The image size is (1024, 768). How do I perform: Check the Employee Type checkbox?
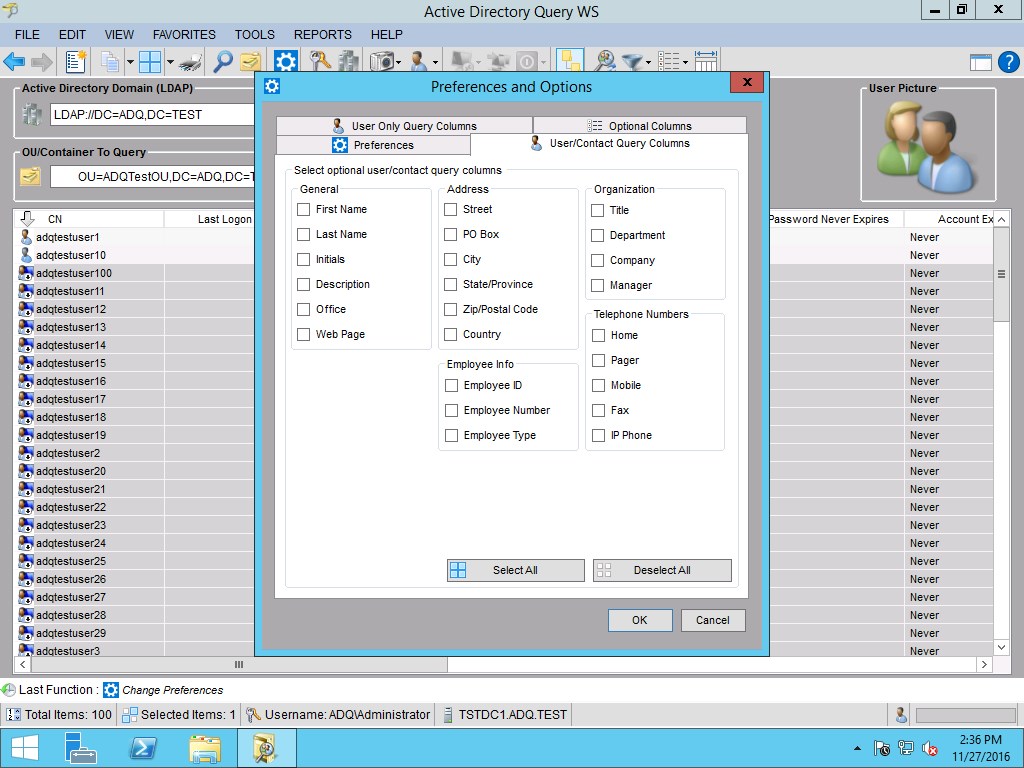click(451, 436)
